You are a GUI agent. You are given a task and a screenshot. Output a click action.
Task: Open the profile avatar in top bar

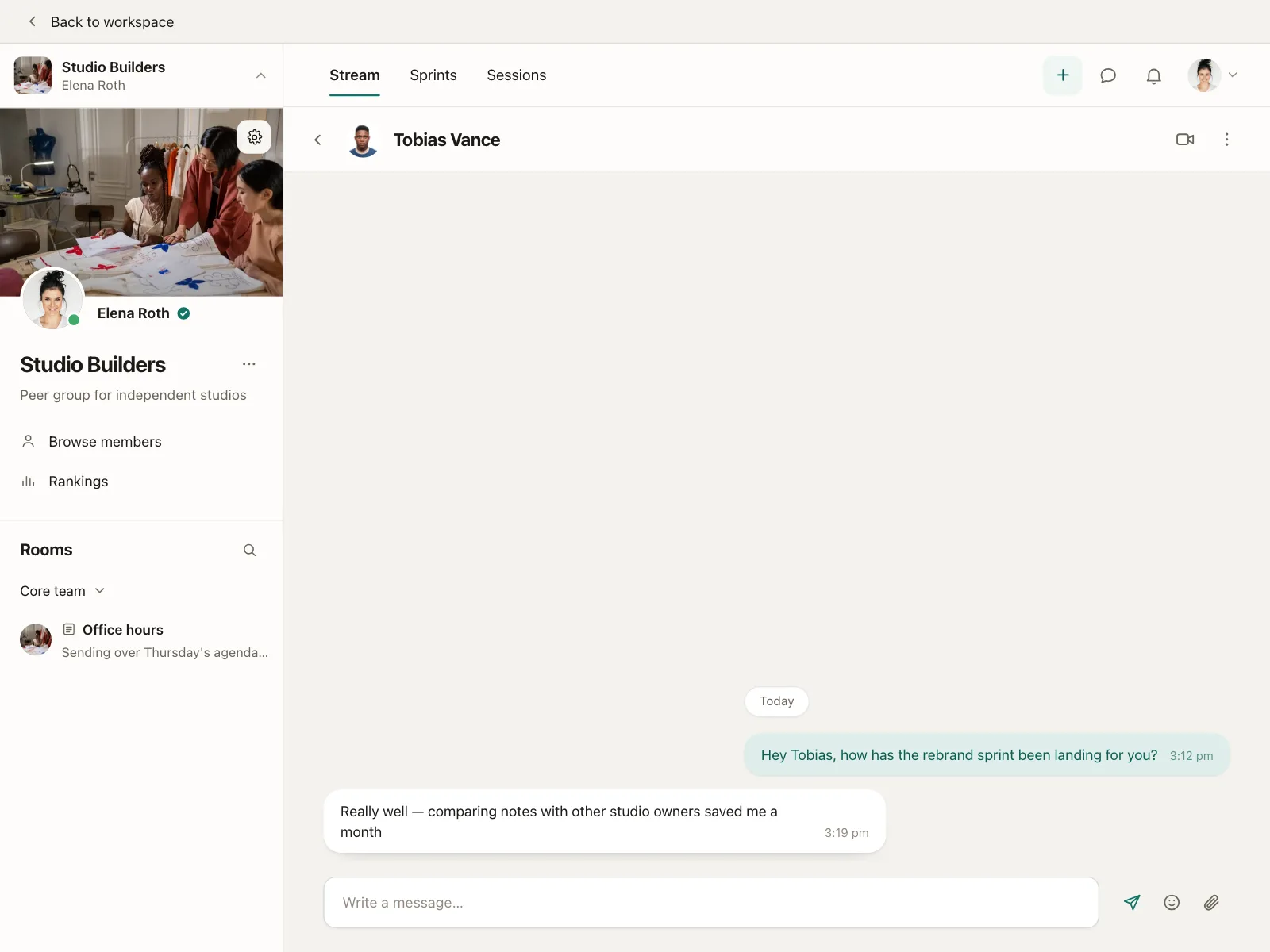coord(1204,75)
